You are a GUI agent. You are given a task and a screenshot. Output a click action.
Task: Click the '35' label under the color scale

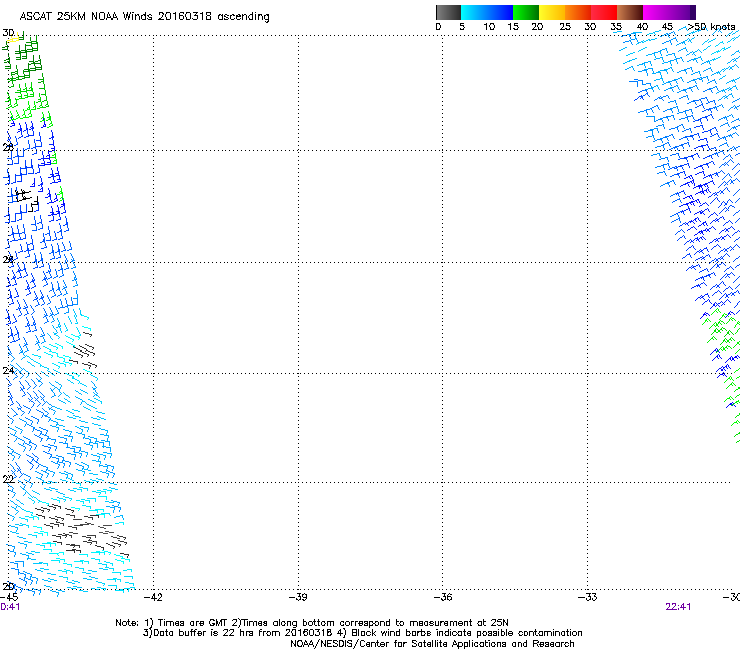[616, 27]
